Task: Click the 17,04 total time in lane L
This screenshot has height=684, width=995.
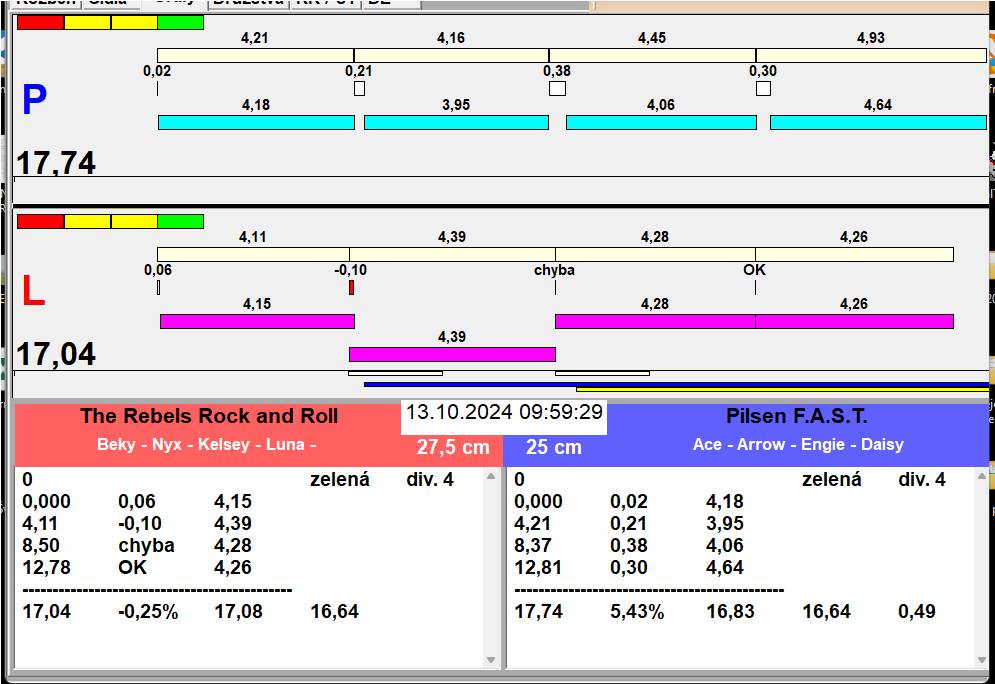Action: pyautogui.click(x=56, y=354)
